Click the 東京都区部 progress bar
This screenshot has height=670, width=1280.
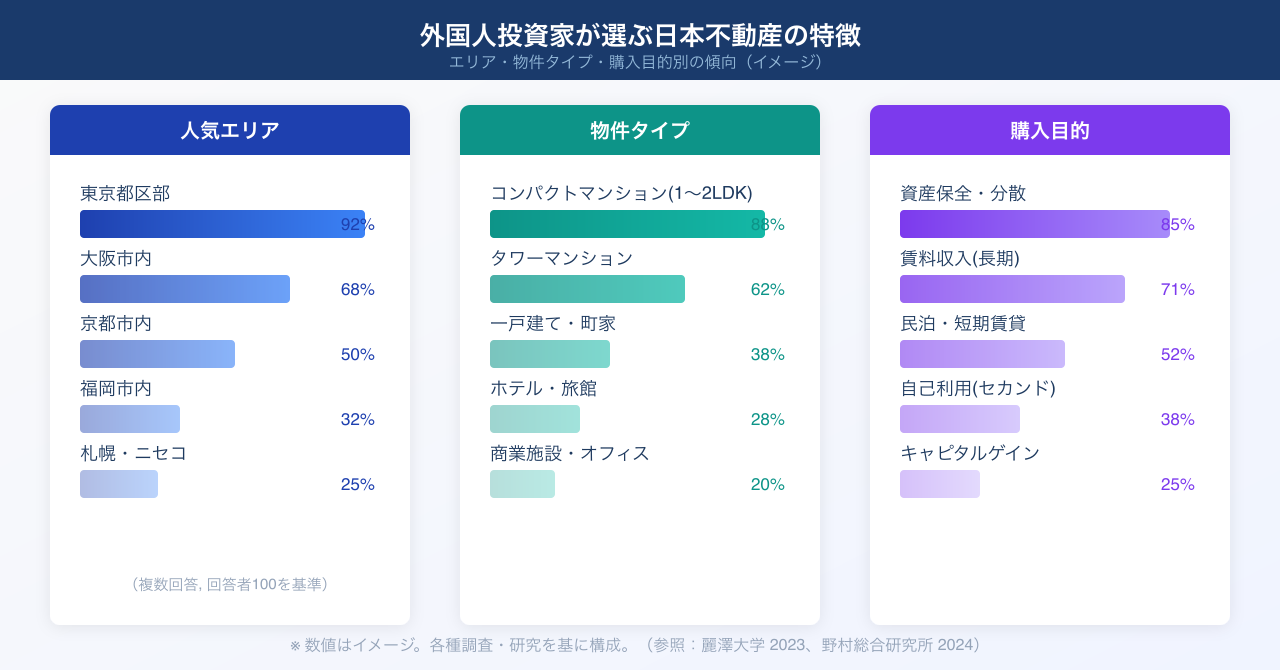(x=222, y=224)
